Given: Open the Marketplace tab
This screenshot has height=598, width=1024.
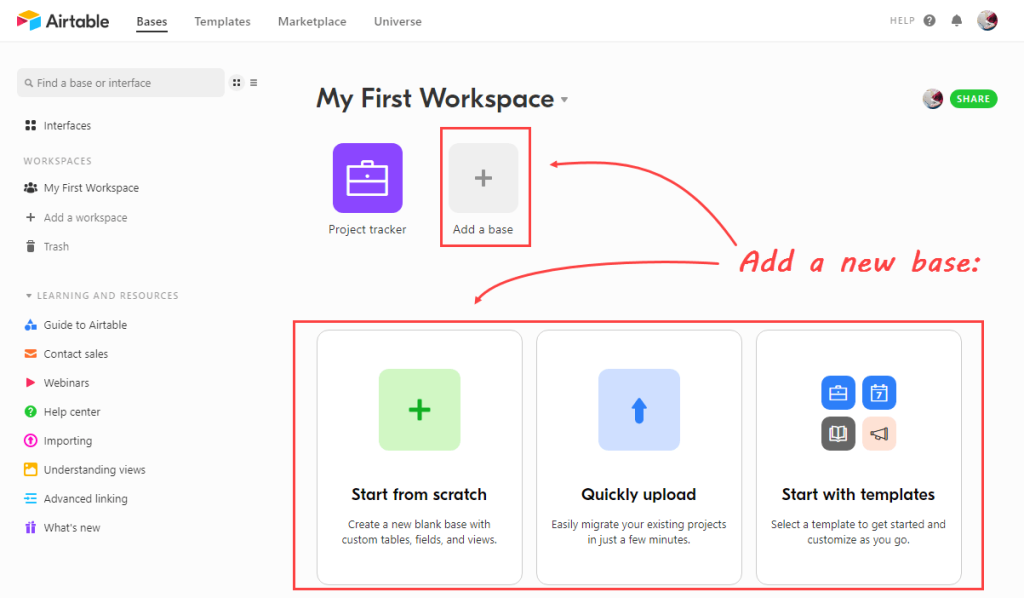Looking at the screenshot, I should (x=312, y=22).
